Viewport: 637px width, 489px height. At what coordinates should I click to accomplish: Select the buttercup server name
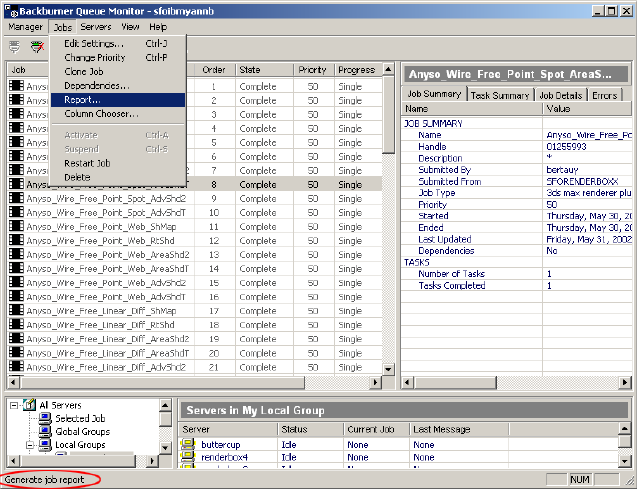coord(221,445)
